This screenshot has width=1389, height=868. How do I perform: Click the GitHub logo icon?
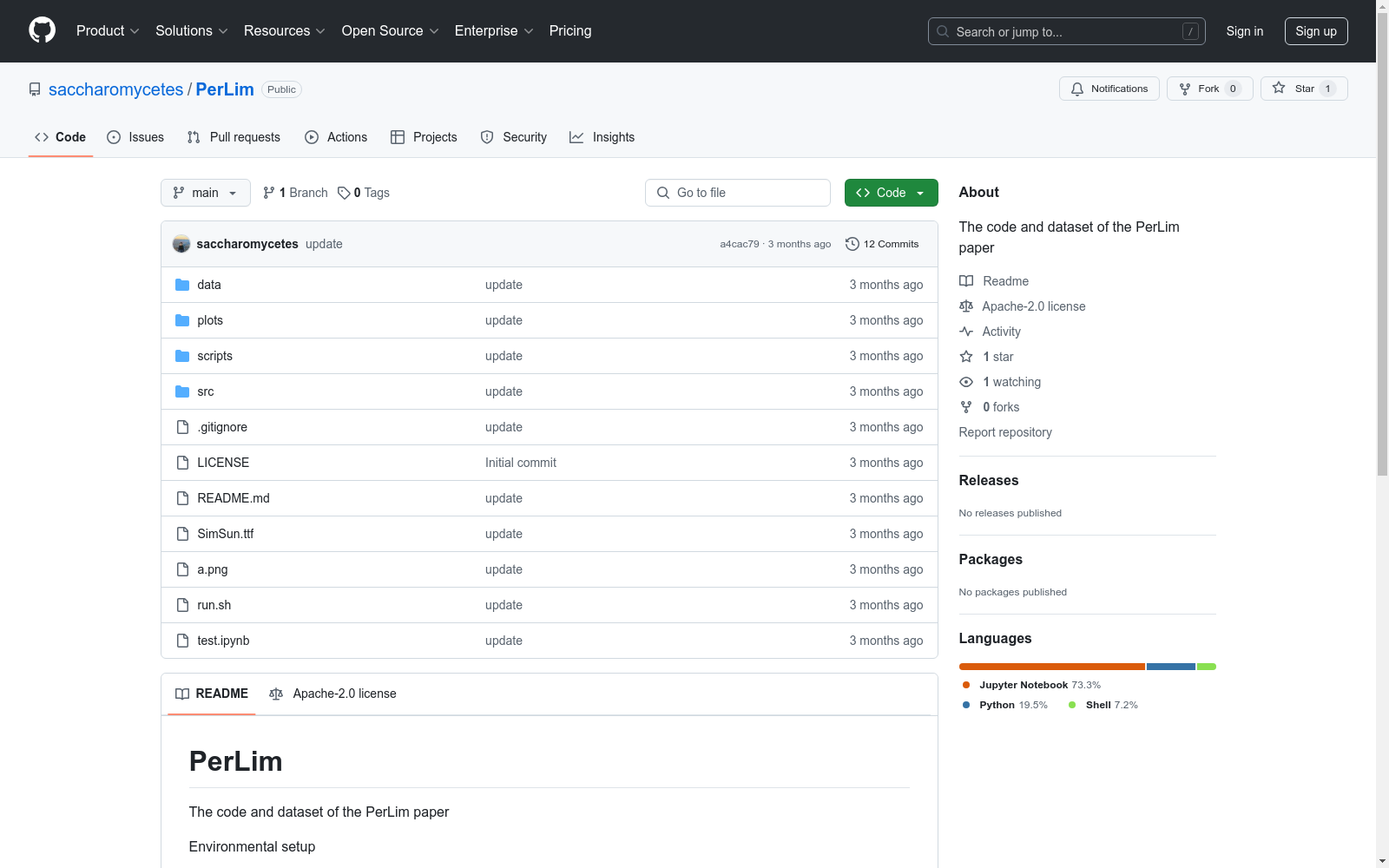(42, 30)
